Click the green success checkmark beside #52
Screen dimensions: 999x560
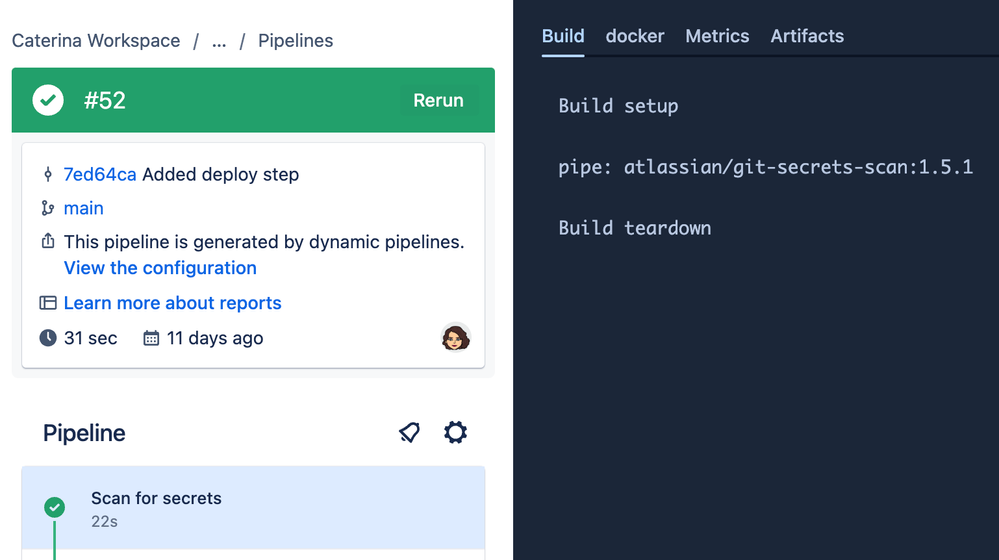[x=48, y=100]
